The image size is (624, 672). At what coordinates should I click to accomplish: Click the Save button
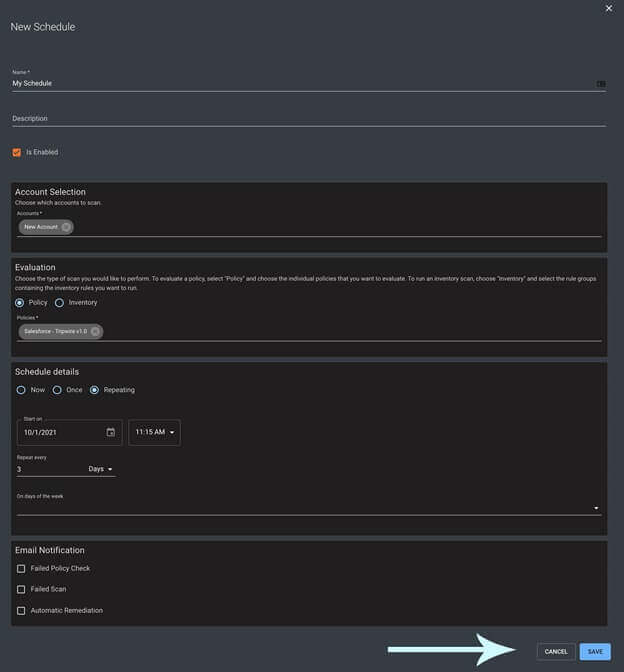(x=595, y=651)
